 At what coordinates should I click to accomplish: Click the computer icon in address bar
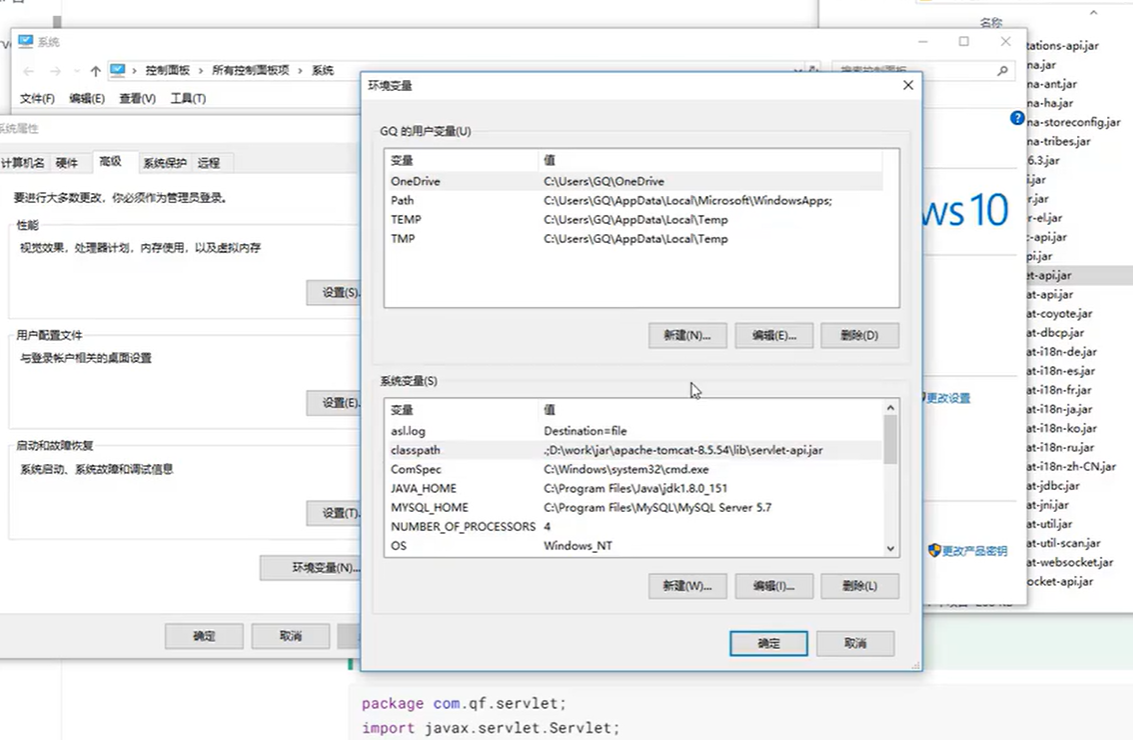119,70
